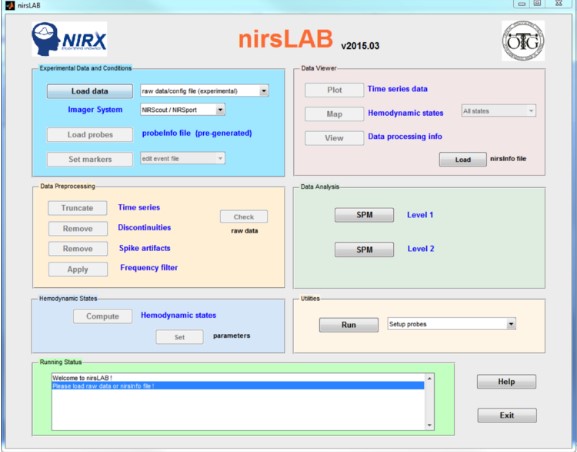
Task: Click Apply Frequency filter button
Action: (78, 269)
